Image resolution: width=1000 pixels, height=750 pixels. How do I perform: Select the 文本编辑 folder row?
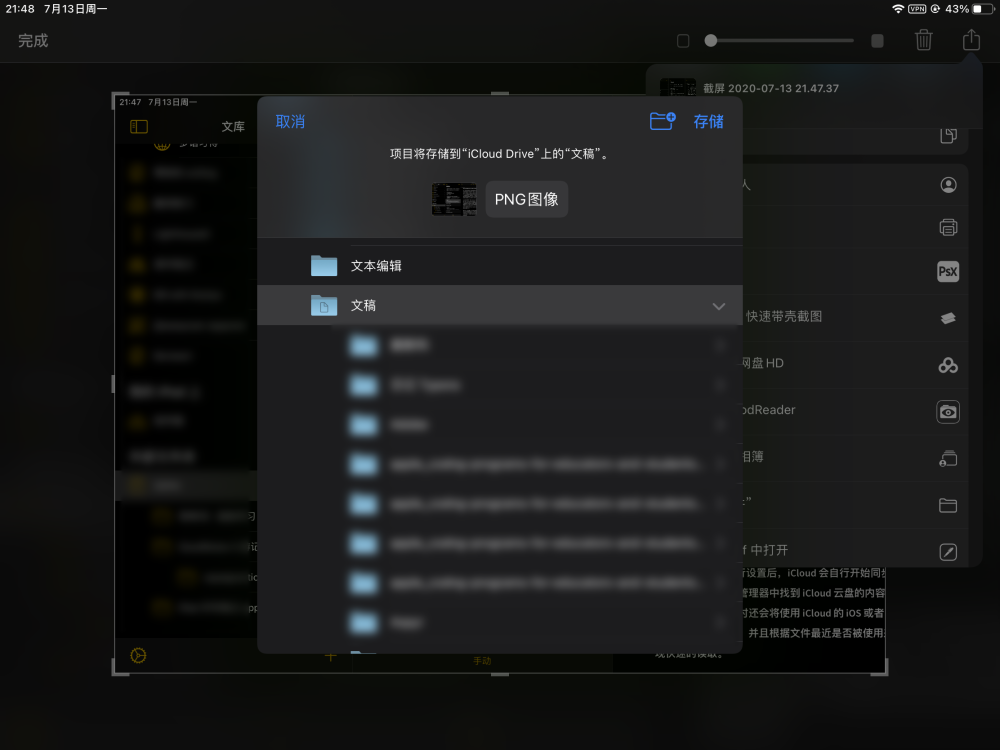pyautogui.click(x=500, y=265)
